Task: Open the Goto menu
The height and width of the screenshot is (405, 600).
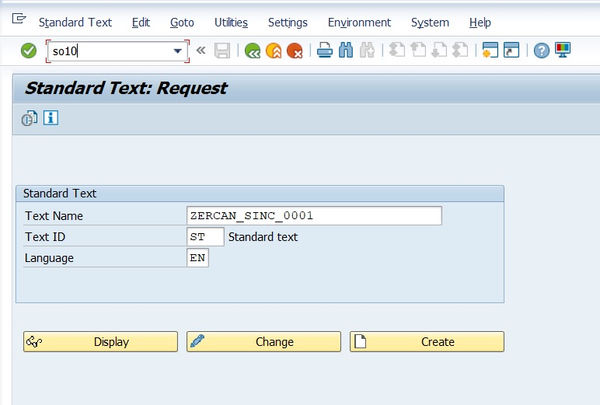Action: pos(182,23)
